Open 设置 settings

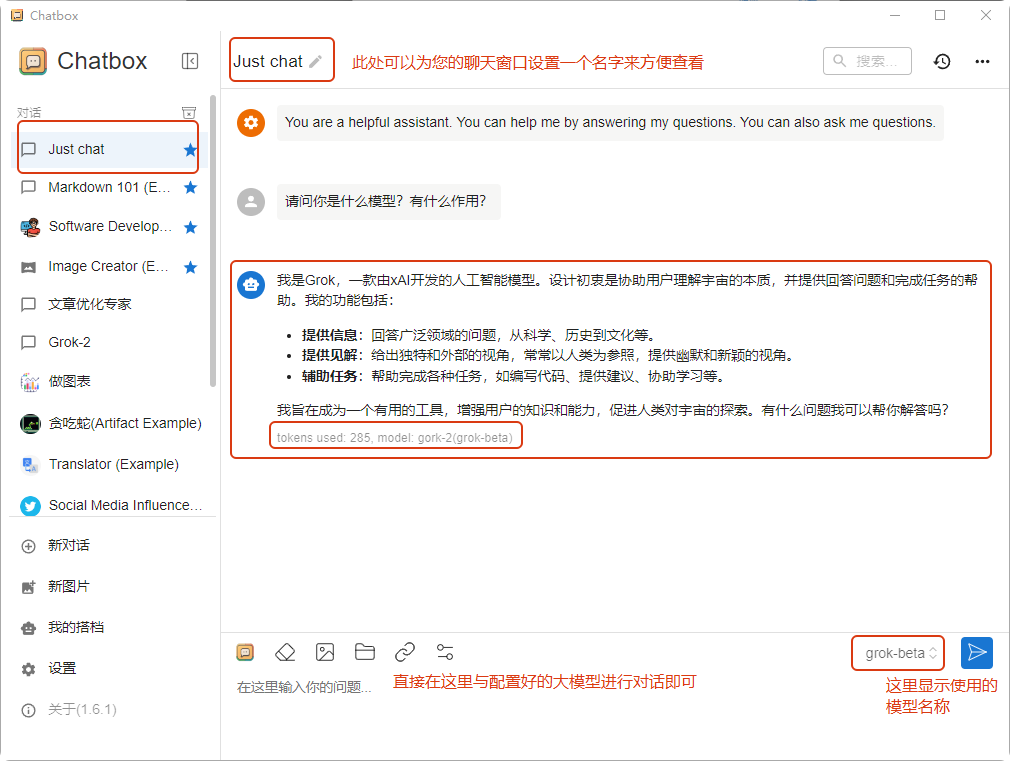pos(111,669)
